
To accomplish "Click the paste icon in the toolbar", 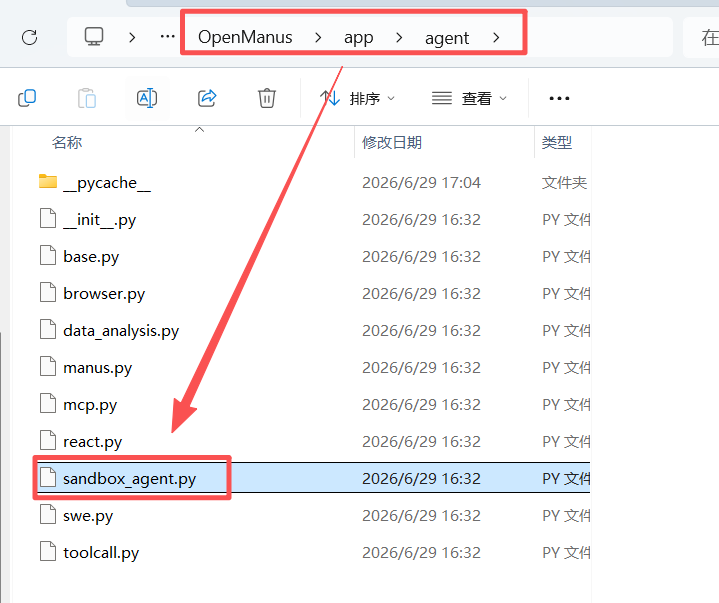I will point(87,98).
